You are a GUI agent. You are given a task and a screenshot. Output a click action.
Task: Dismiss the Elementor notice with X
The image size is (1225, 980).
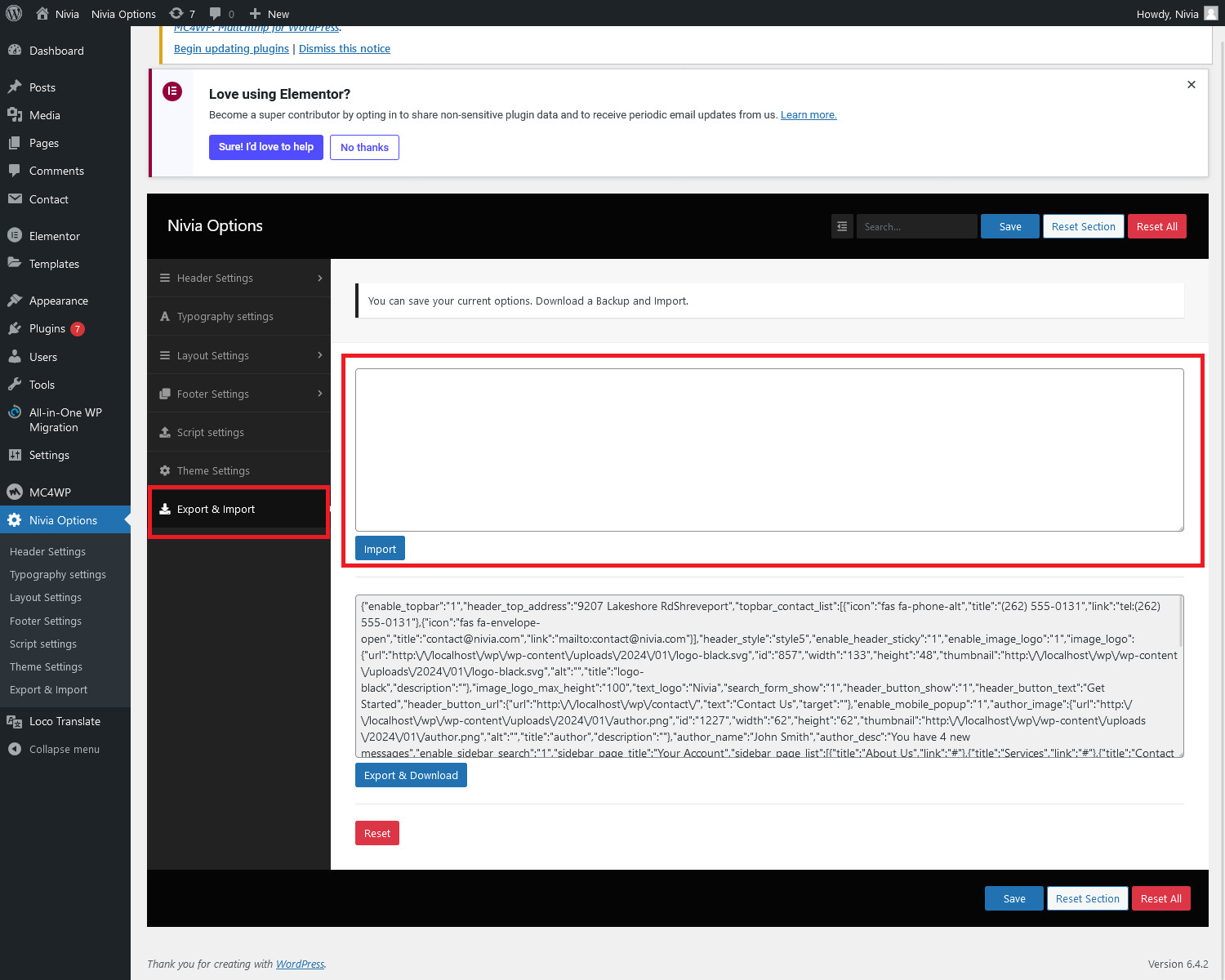[1191, 85]
